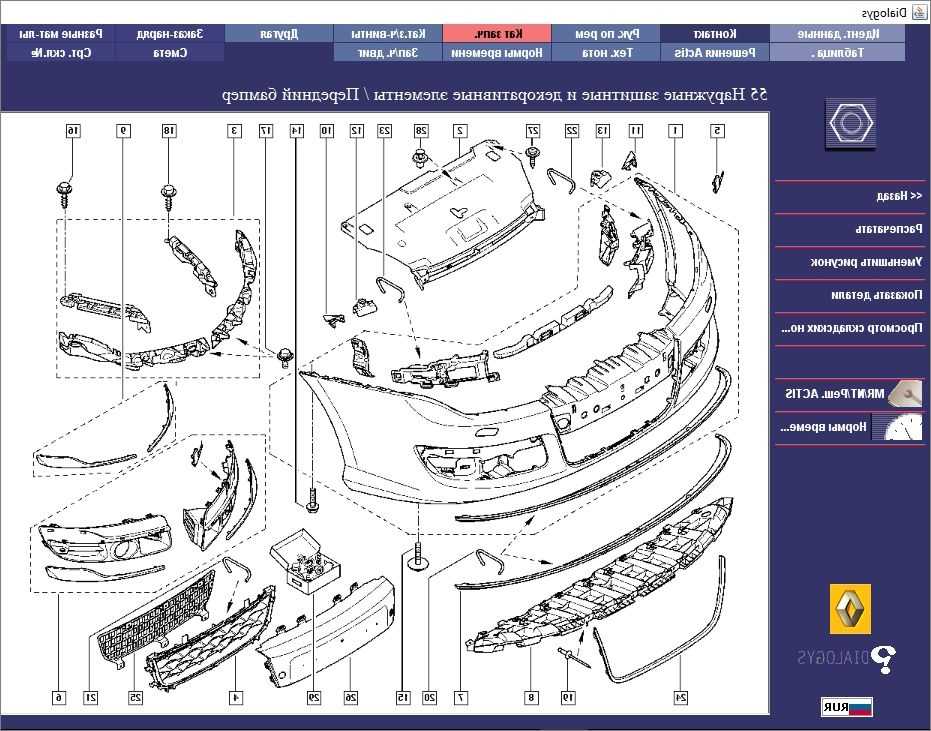The image size is (931, 731).
Task: Click the RUR currency flag icon
Action: pos(846,707)
